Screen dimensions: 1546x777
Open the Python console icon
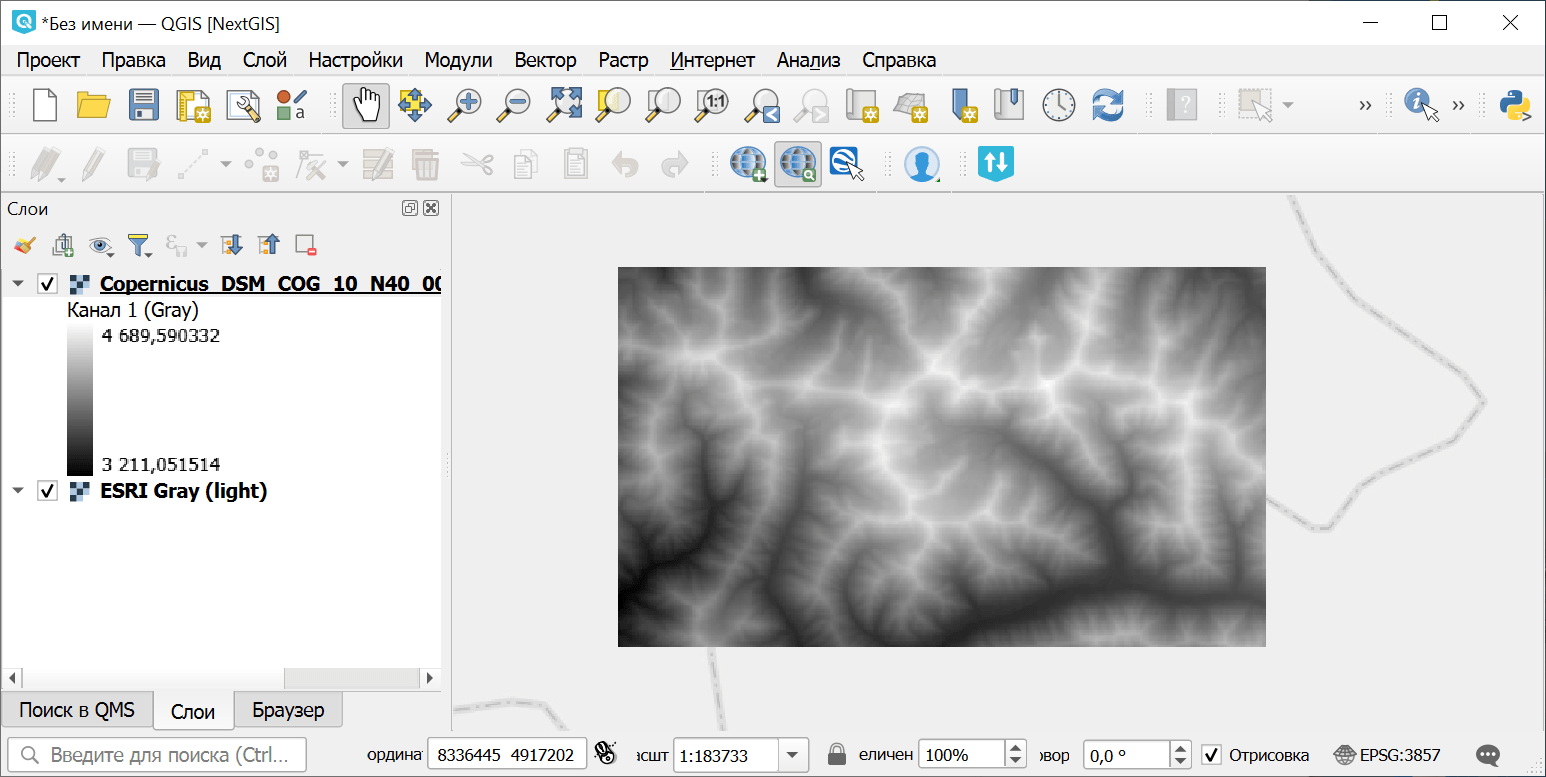1516,105
